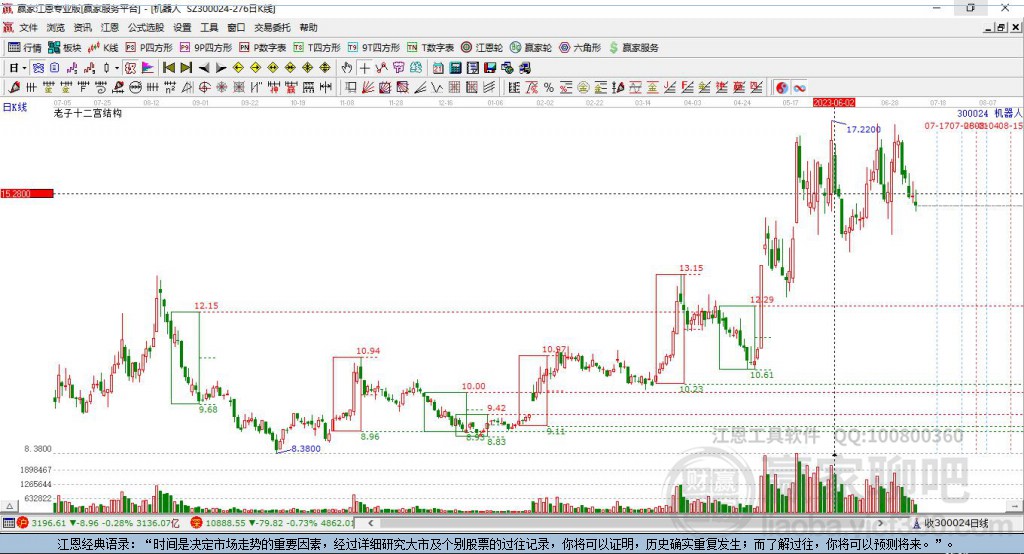Expand the bottom-left up-triangle panel button
Screen dimensions: 1024x554
pyautogui.click(x=9, y=506)
